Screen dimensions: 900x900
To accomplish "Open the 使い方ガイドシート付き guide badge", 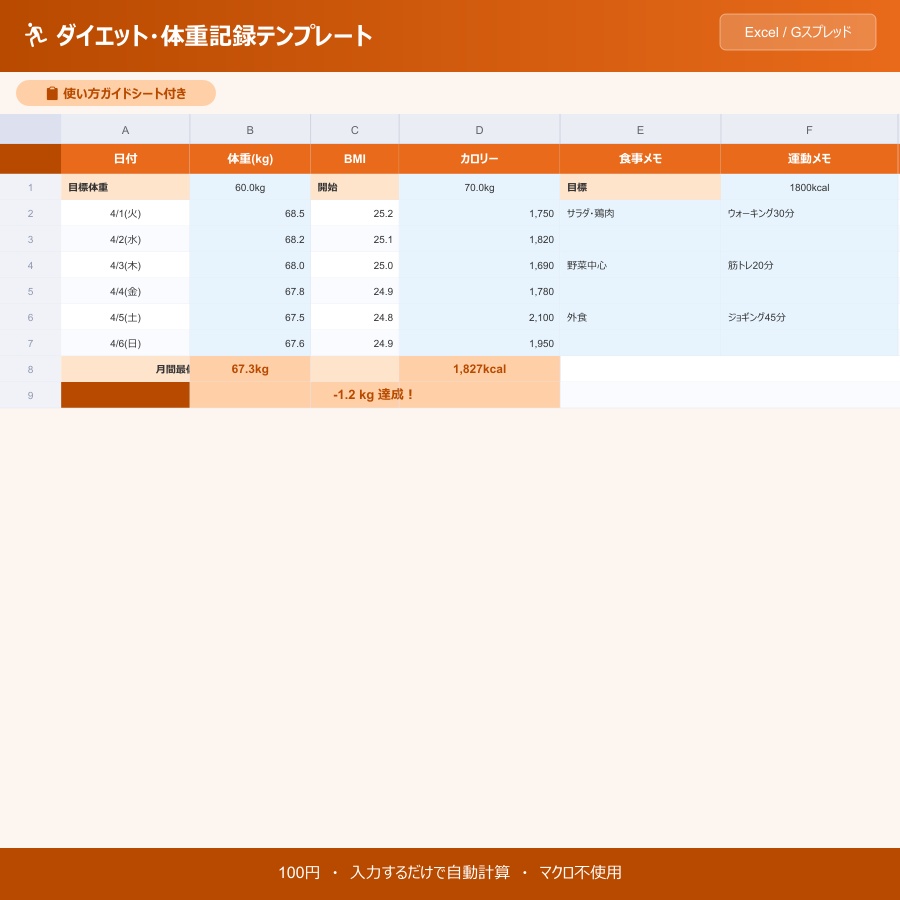I will (x=115, y=93).
